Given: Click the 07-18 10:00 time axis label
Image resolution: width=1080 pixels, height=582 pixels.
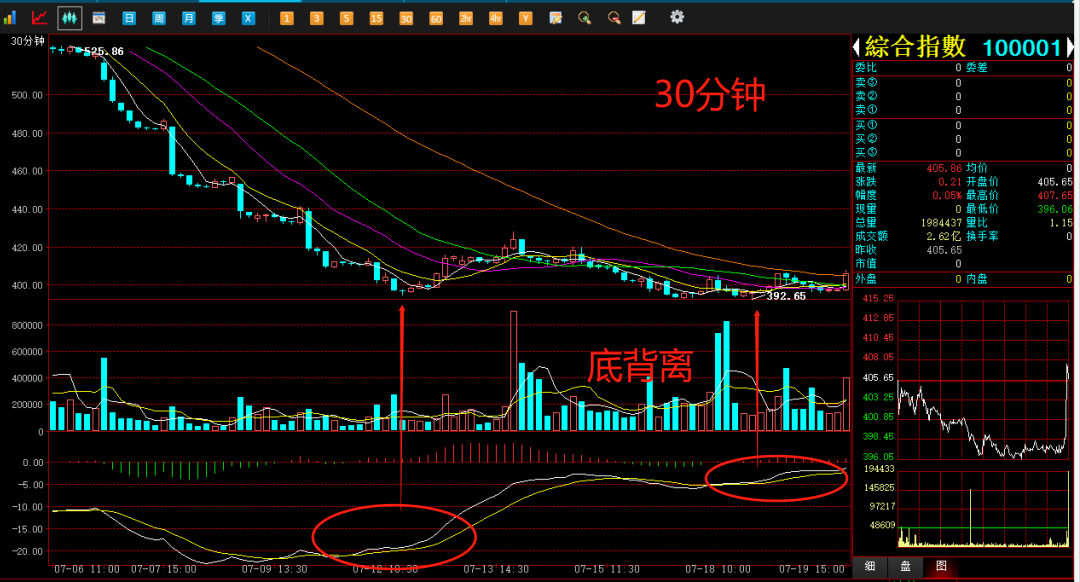Looking at the screenshot, I should [718, 570].
